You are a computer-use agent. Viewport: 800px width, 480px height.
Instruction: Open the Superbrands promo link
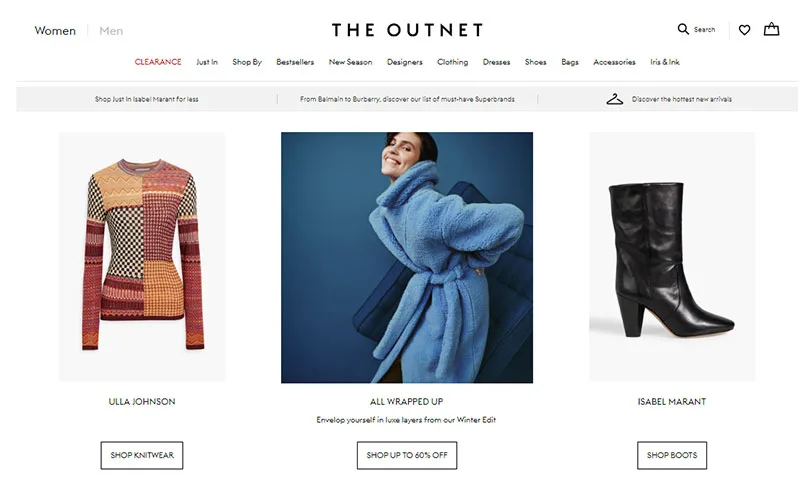(407, 99)
